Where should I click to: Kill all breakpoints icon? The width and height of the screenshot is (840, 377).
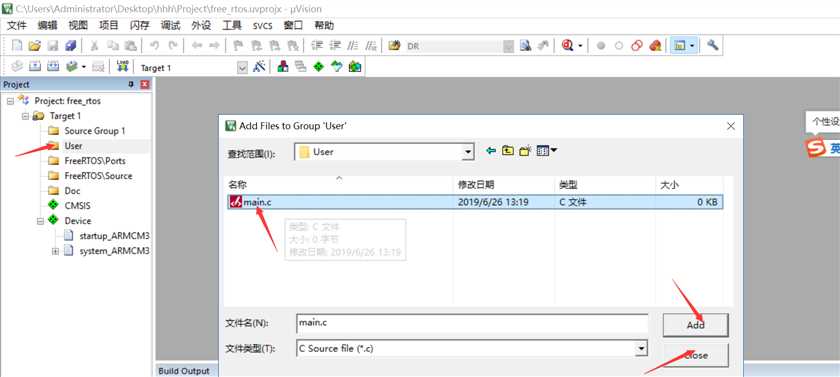click(655, 46)
